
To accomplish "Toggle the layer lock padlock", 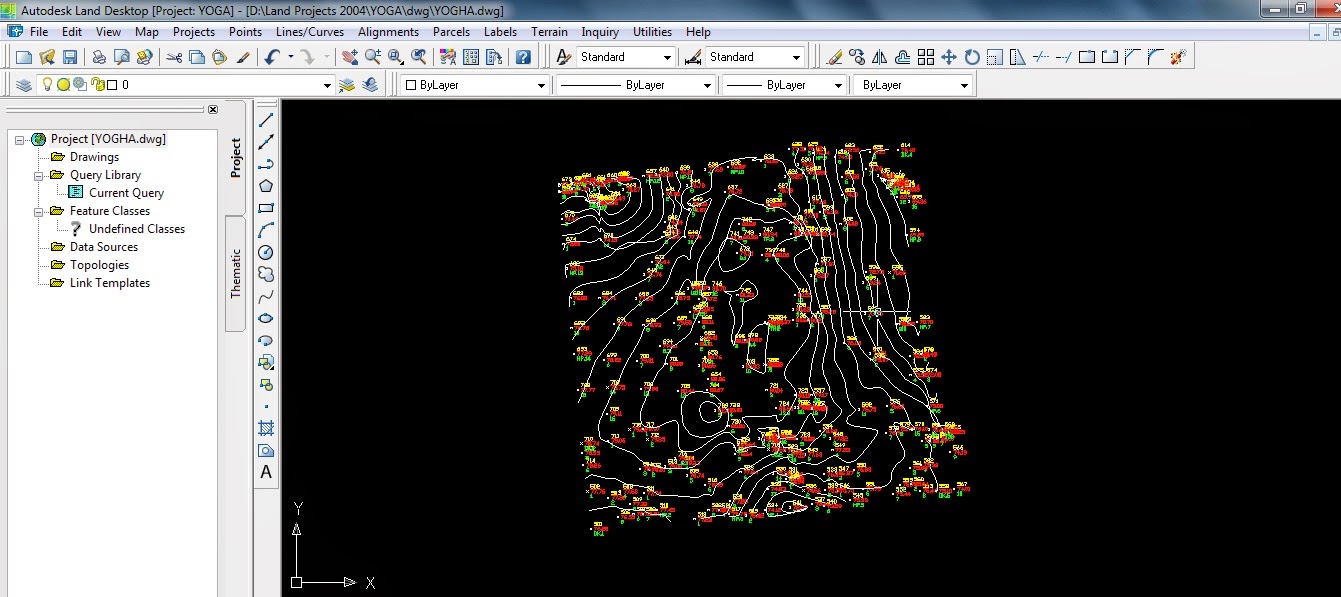I will [x=95, y=84].
